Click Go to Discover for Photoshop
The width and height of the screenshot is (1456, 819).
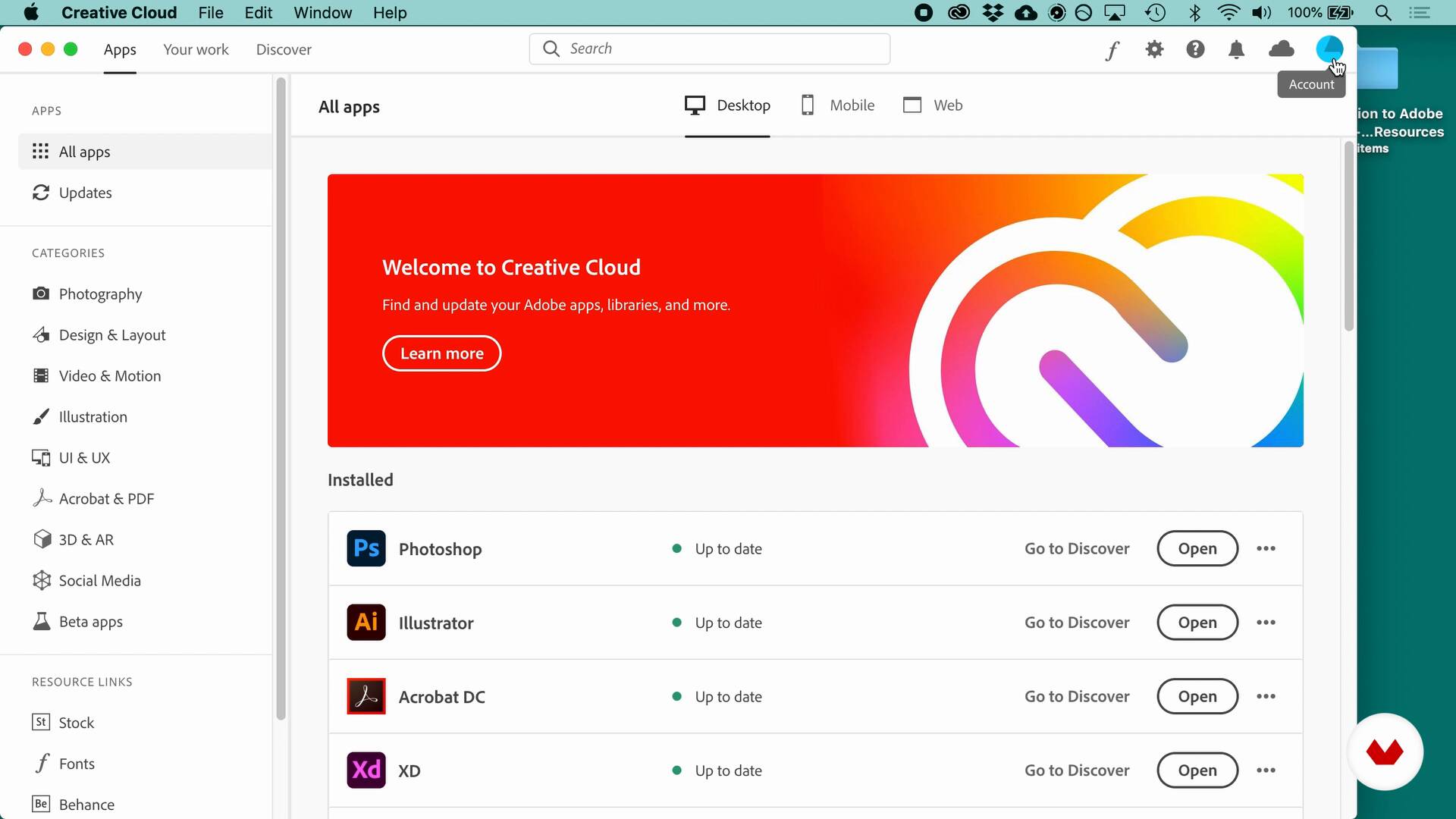coord(1077,548)
